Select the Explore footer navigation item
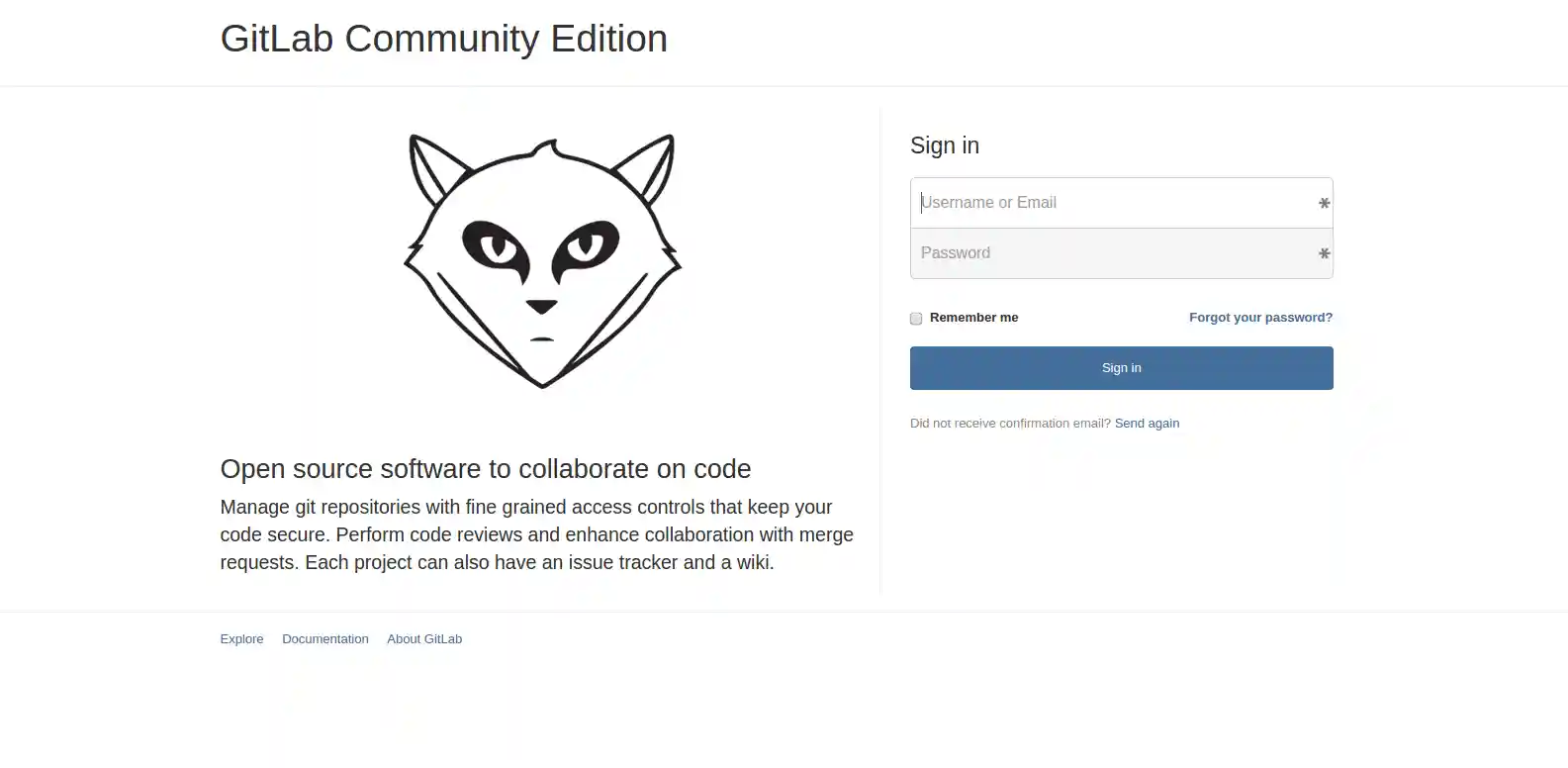1568x768 pixels. 241,638
